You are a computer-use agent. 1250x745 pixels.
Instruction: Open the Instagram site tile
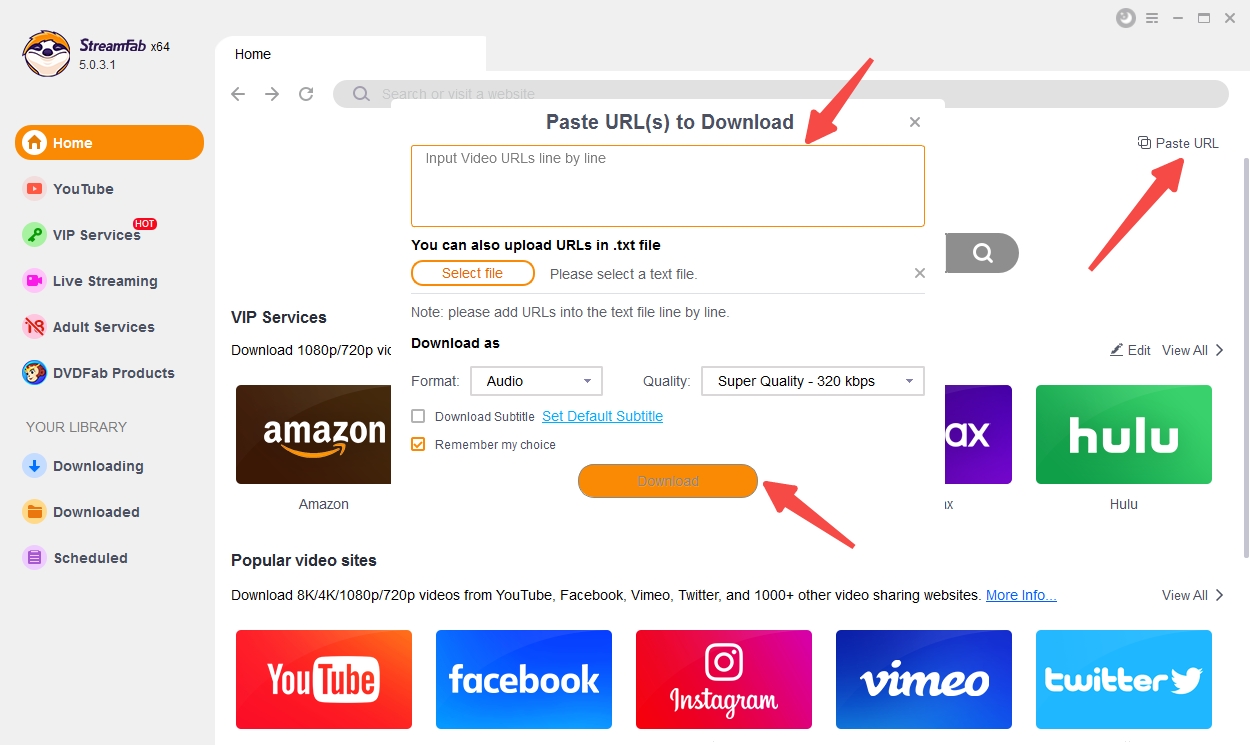(x=724, y=679)
